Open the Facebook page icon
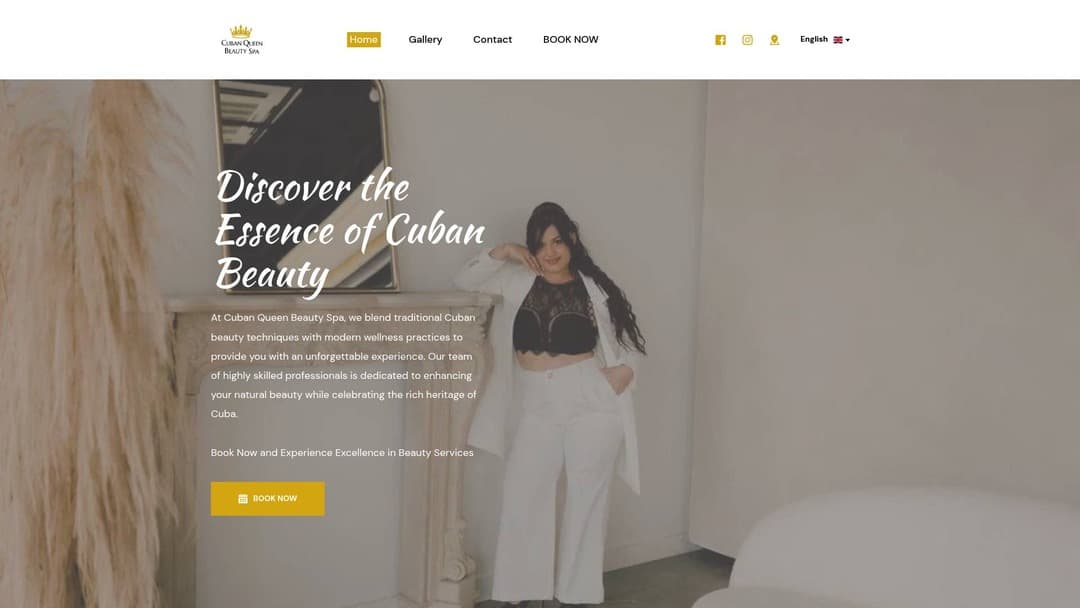The image size is (1080, 608). 720,40
